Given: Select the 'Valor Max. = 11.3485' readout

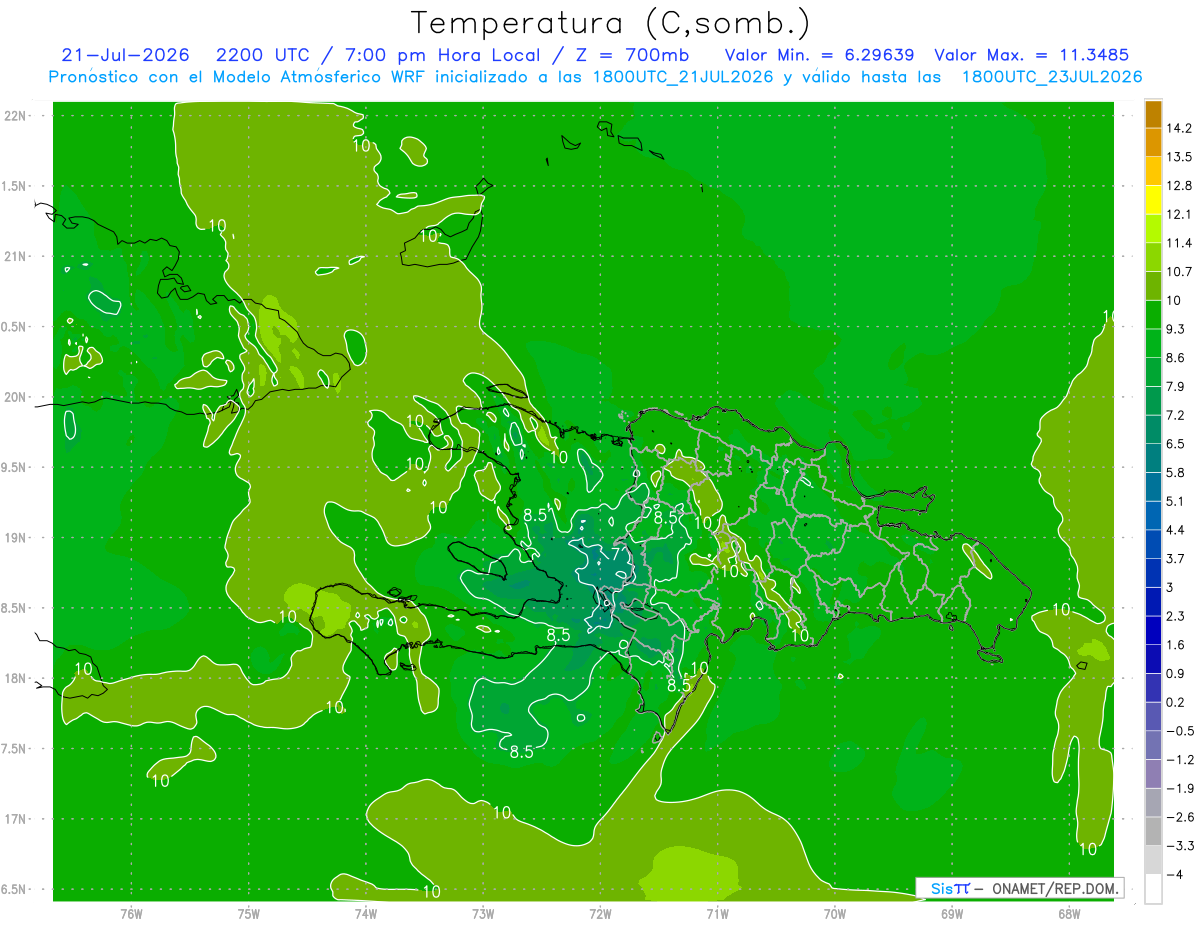Looking at the screenshot, I should pos(1031,55).
